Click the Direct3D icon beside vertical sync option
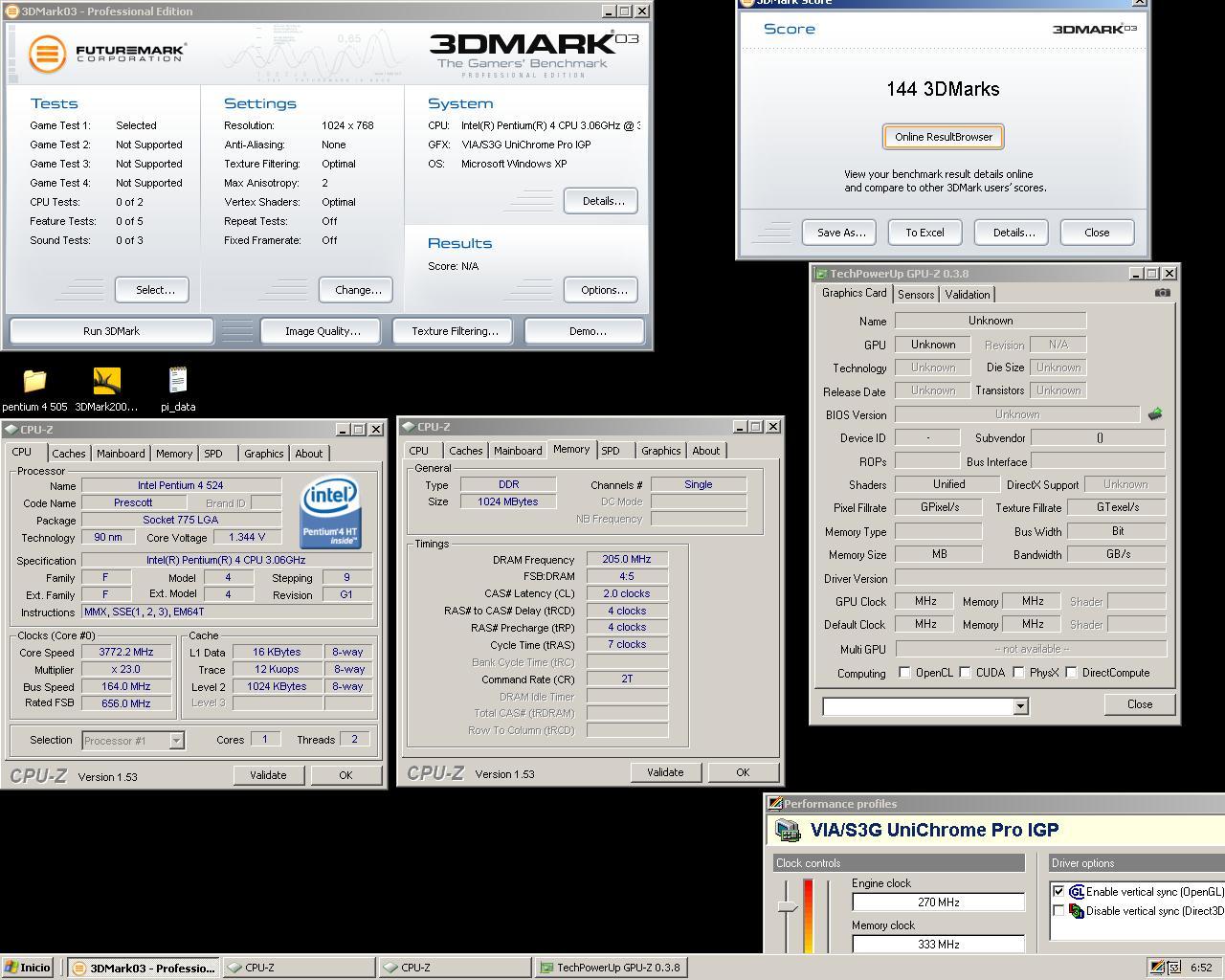This screenshot has width=1225, height=980. [1077, 911]
